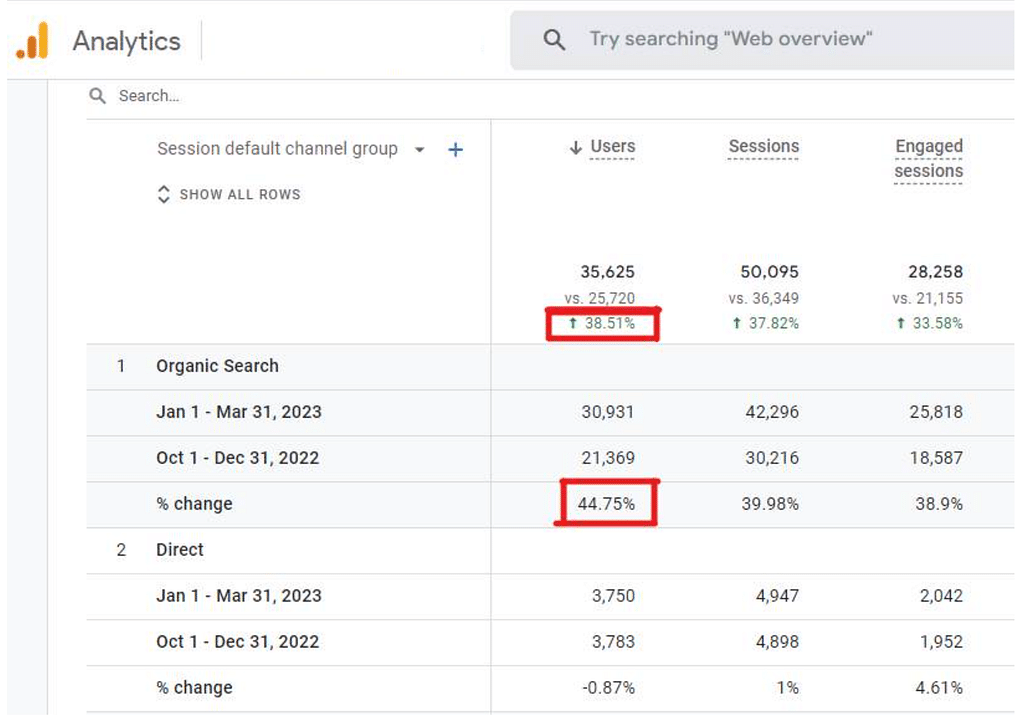Select the Organic Search channel row
The height and width of the screenshot is (718, 1024).
(217, 366)
